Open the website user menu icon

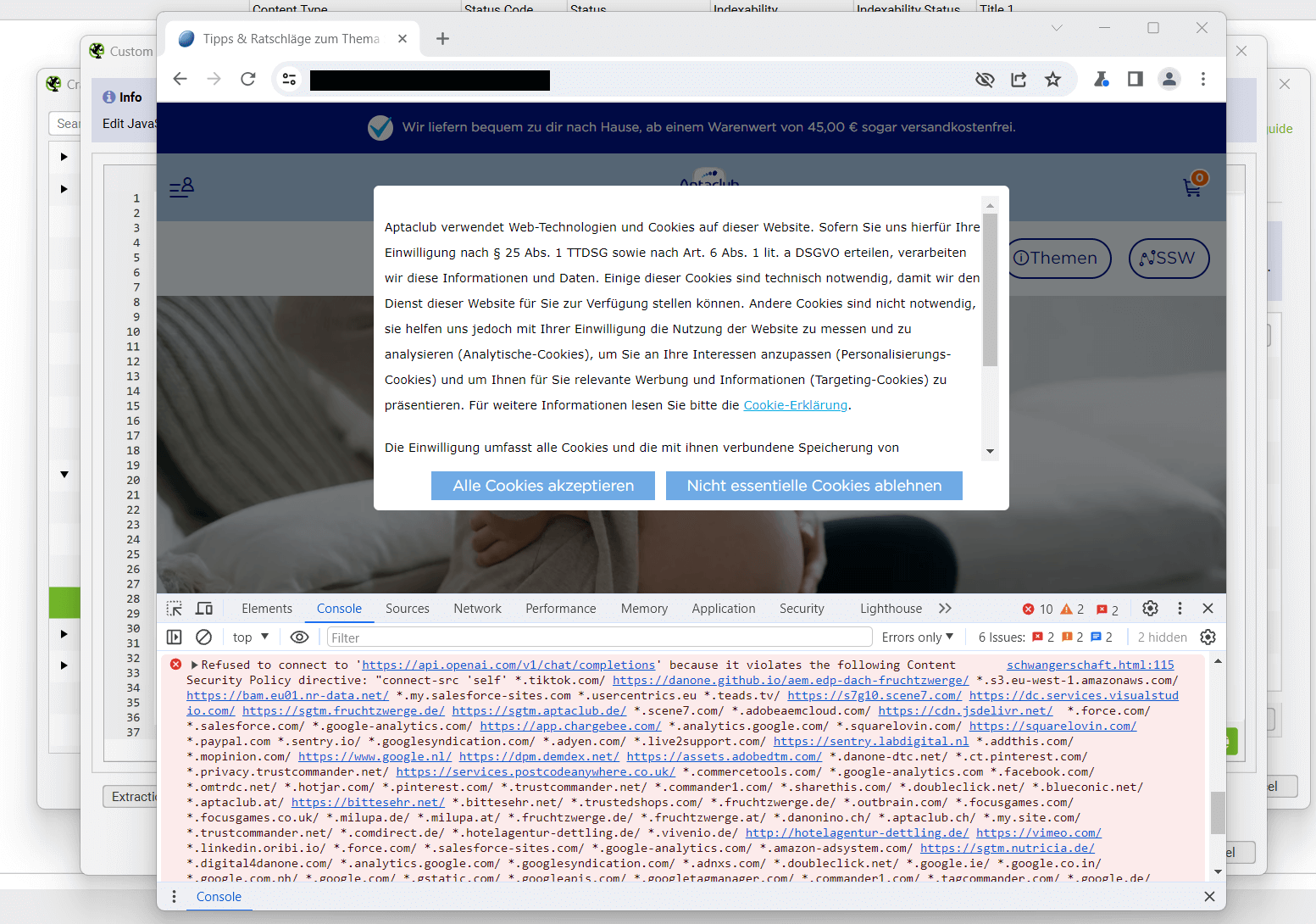[x=181, y=187]
